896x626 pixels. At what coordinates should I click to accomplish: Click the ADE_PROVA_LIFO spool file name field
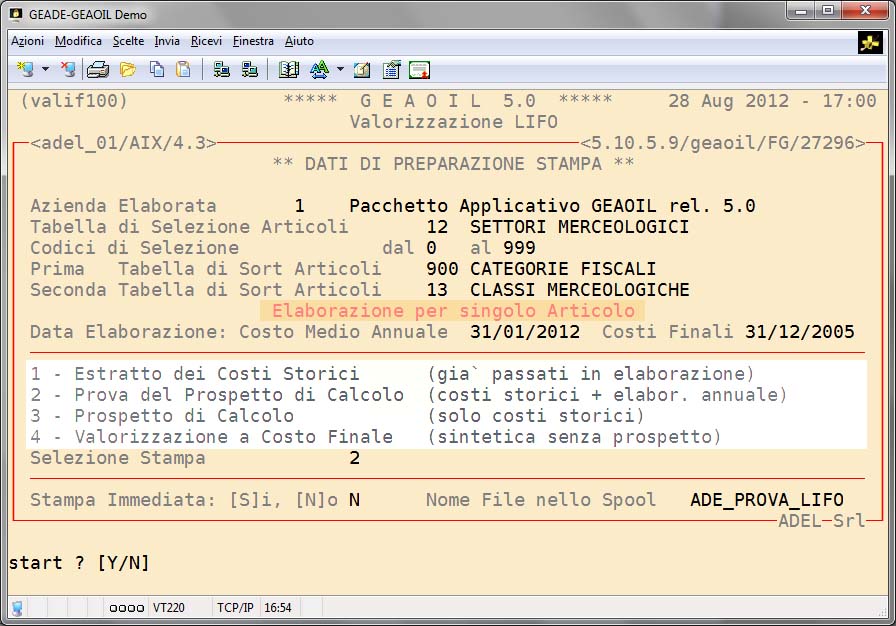766,500
